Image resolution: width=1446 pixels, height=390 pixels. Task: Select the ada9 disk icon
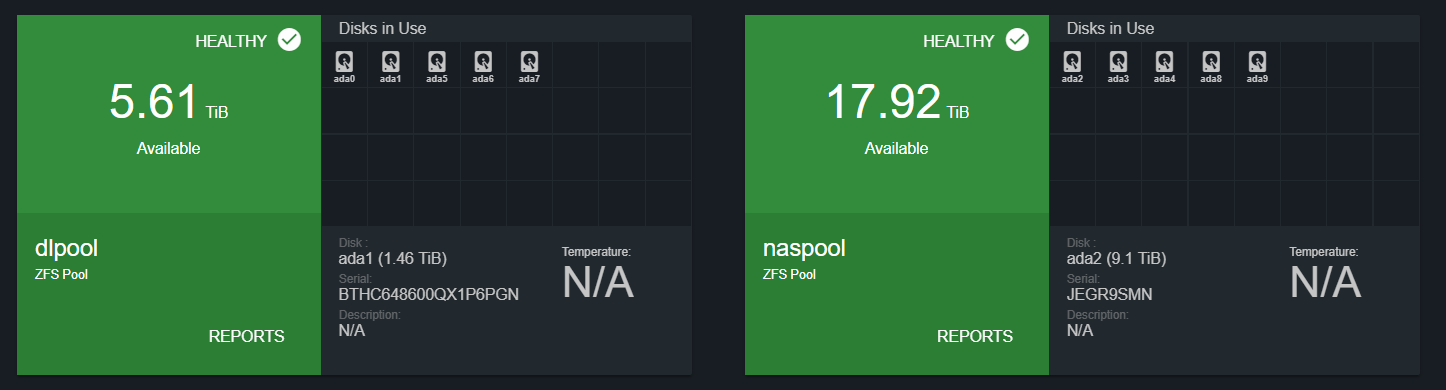pyautogui.click(x=1258, y=66)
